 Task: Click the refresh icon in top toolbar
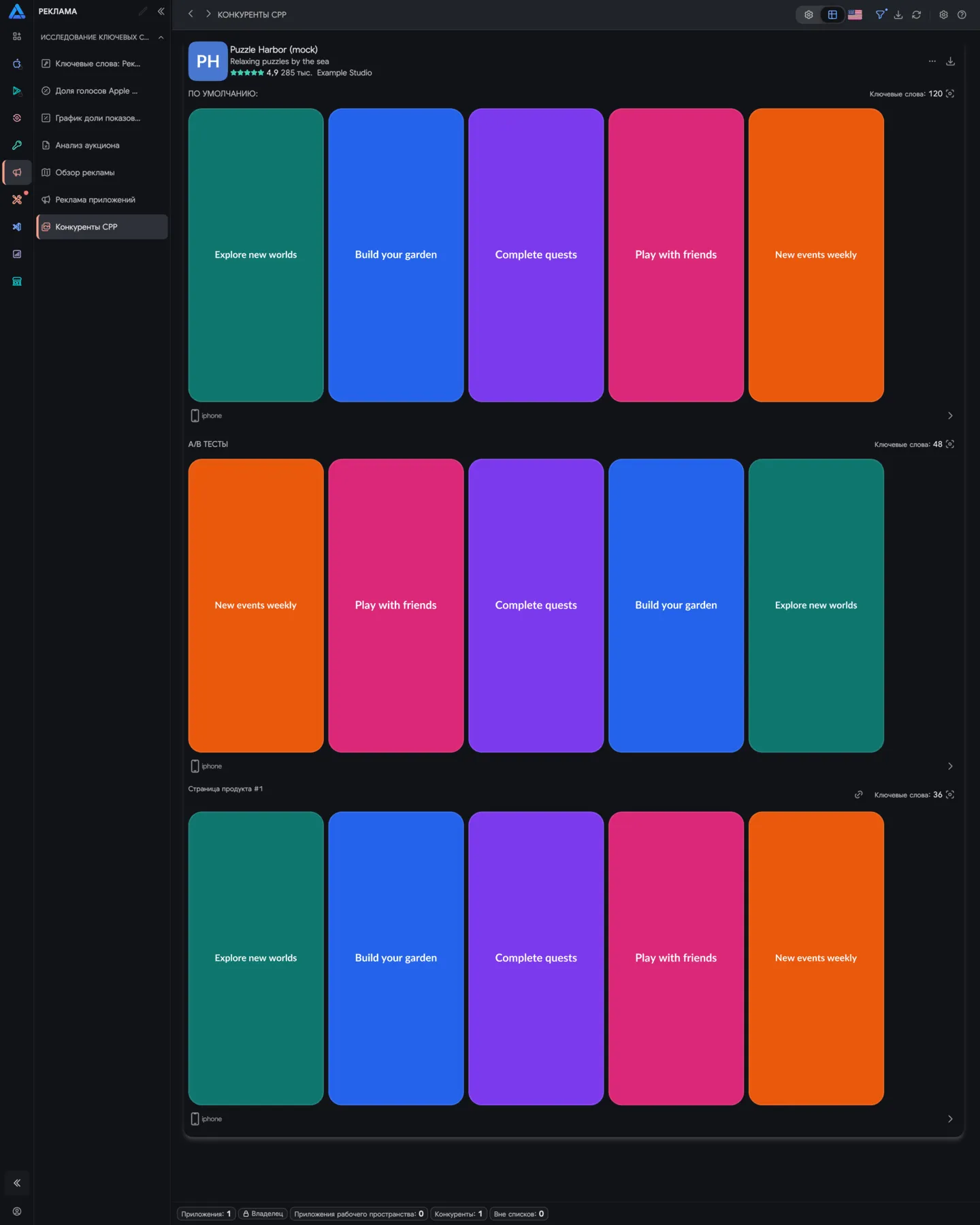coord(917,14)
